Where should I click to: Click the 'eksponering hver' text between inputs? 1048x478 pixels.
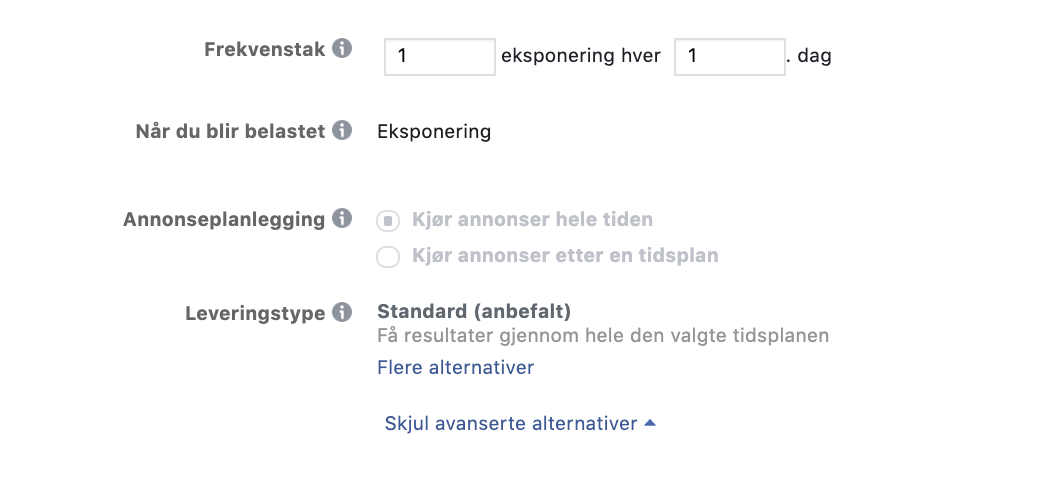point(581,56)
